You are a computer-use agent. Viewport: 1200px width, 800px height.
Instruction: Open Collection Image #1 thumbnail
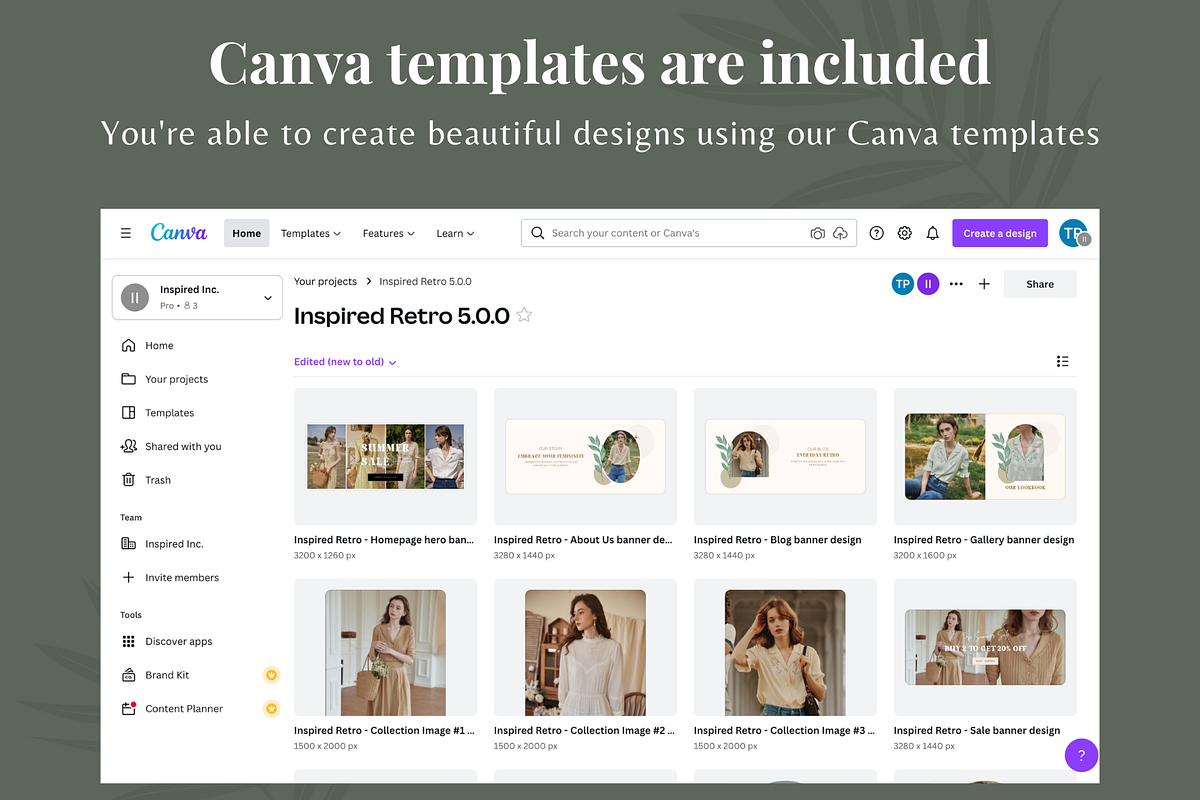pyautogui.click(x=385, y=647)
